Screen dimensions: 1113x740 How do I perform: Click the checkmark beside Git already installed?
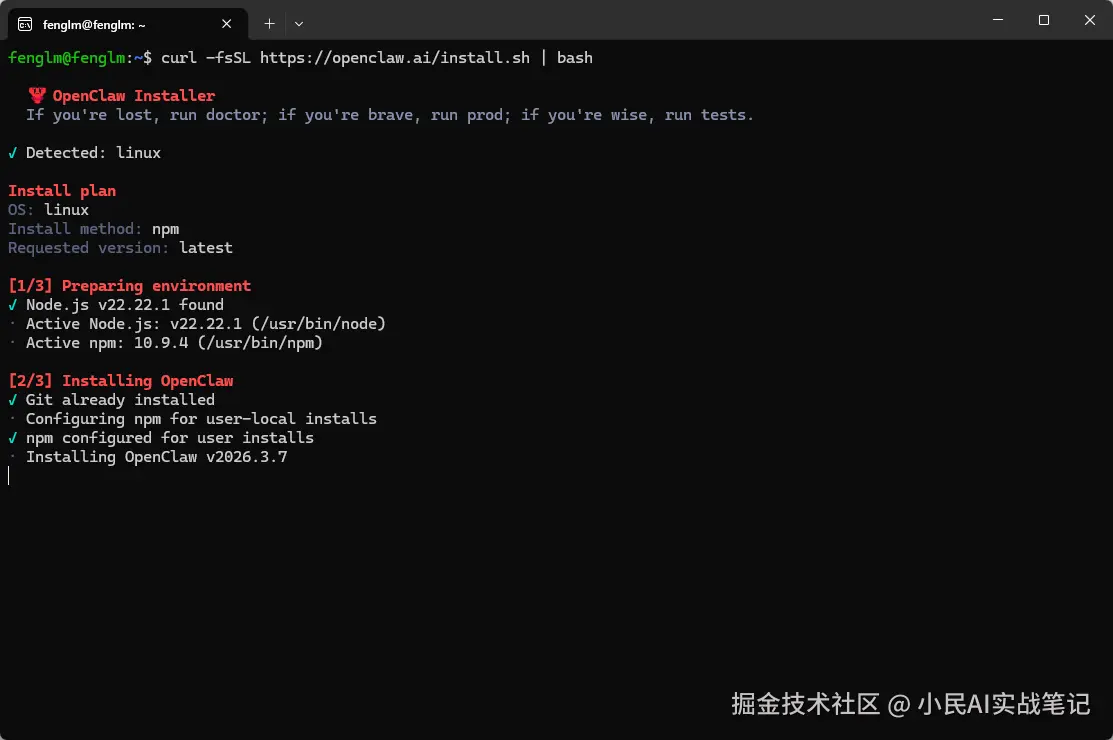tap(13, 400)
